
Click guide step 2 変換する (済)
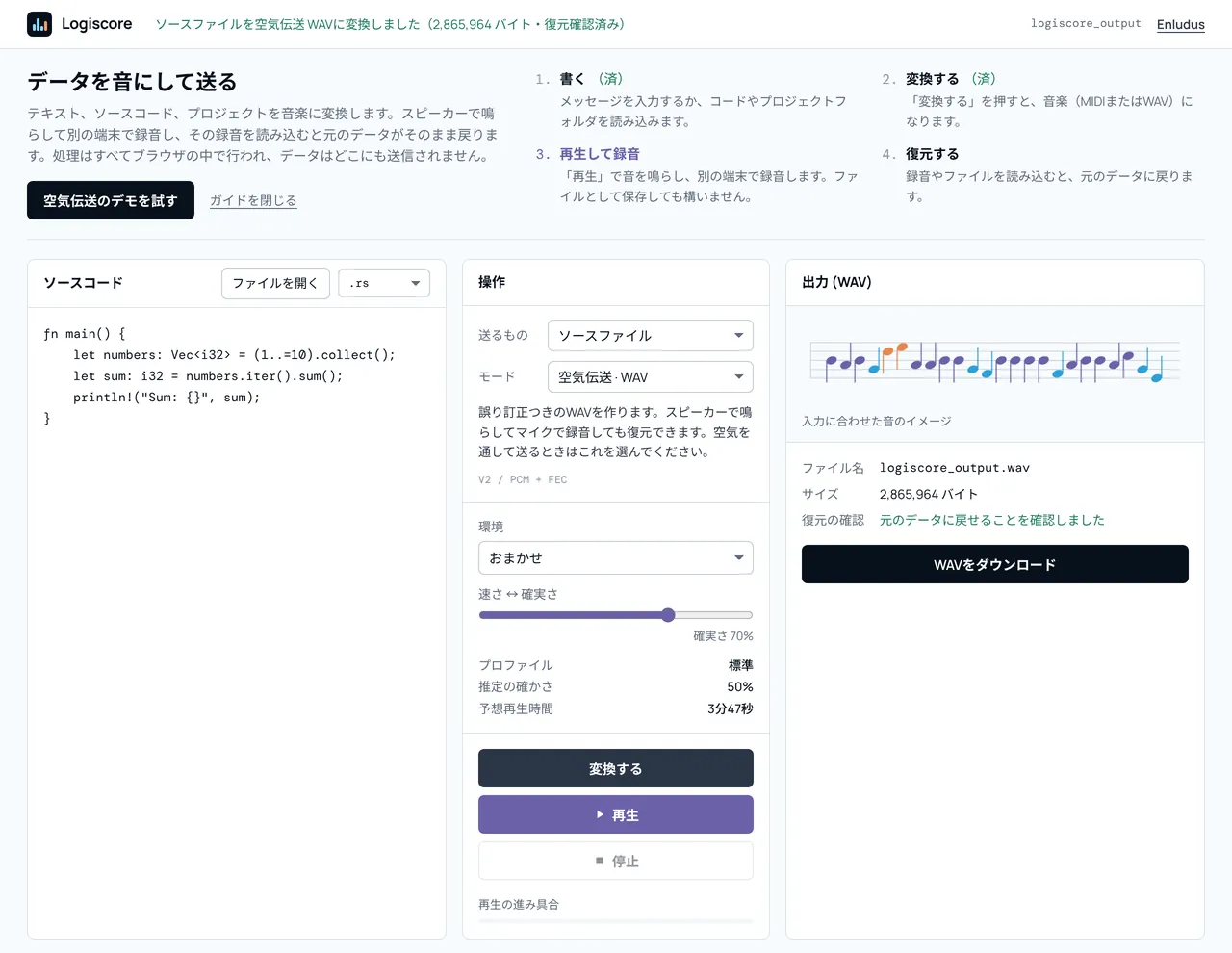pos(951,79)
